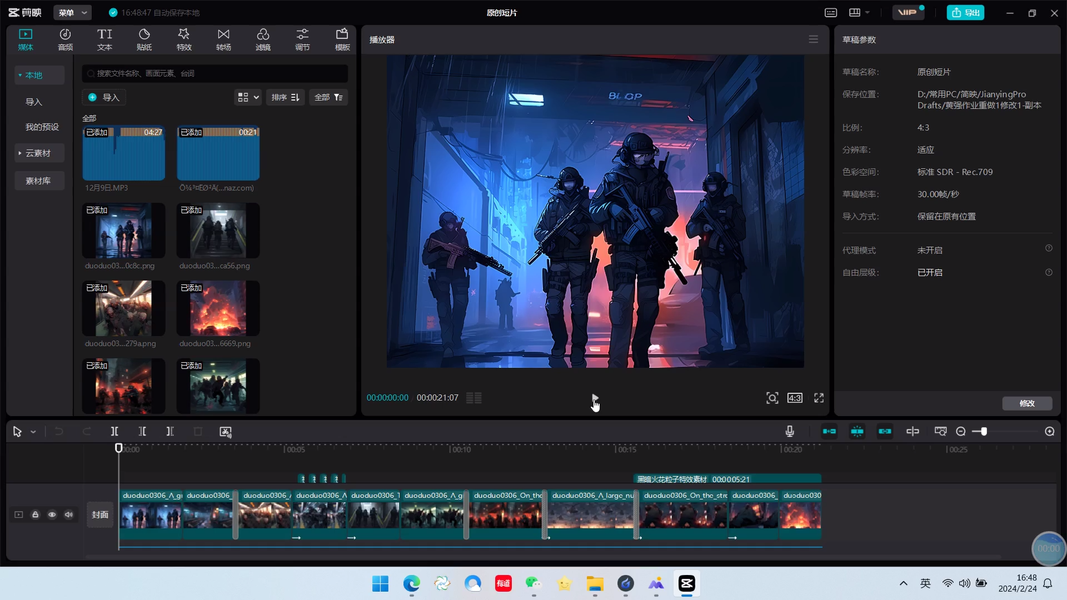Toggle lock on the main video track
Viewport: 1067px width, 600px height.
point(35,515)
